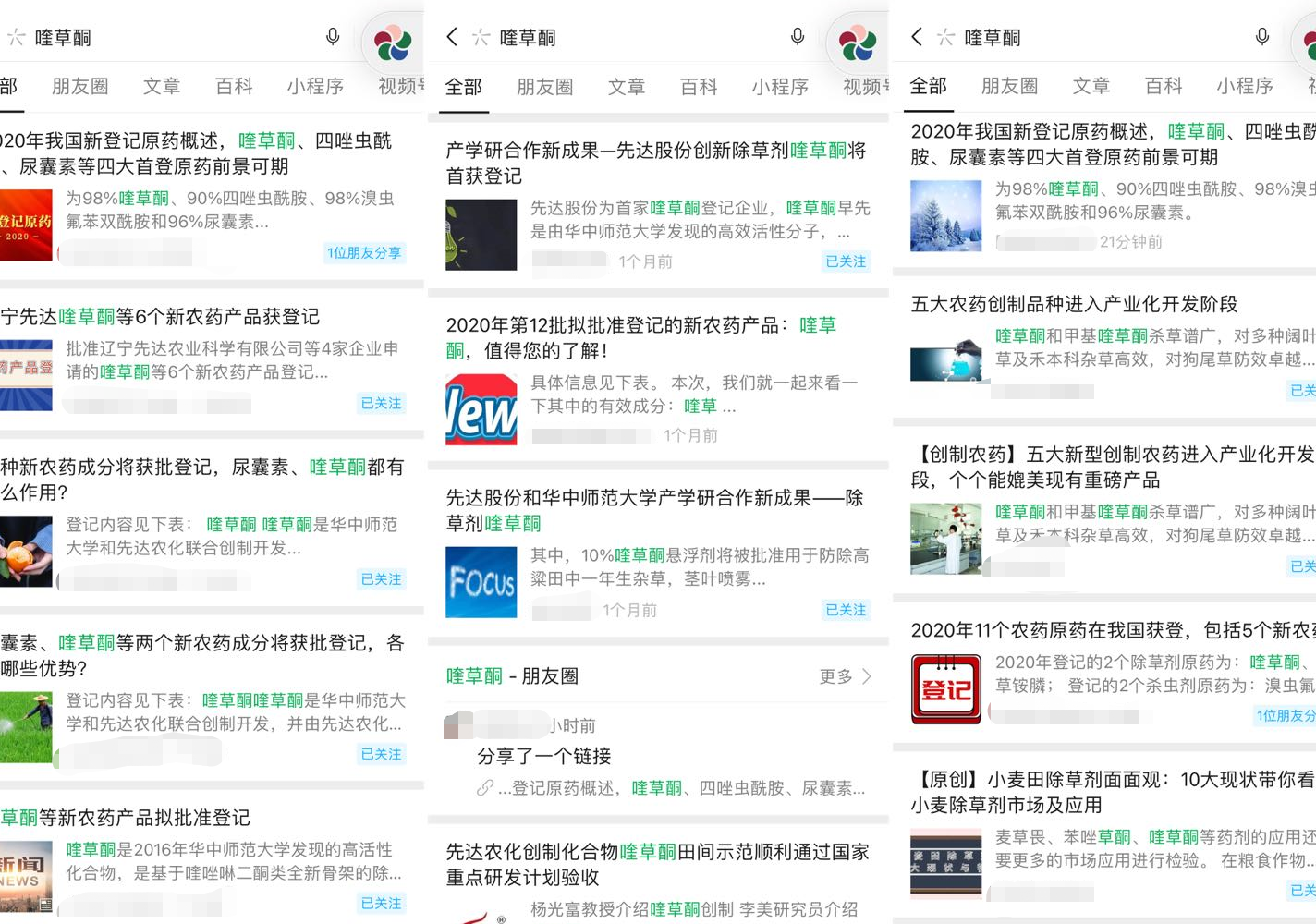Image resolution: width=1316 pixels, height=924 pixels.
Task: Select 全部 tab in the middle panel
Action: pyautogui.click(x=464, y=87)
